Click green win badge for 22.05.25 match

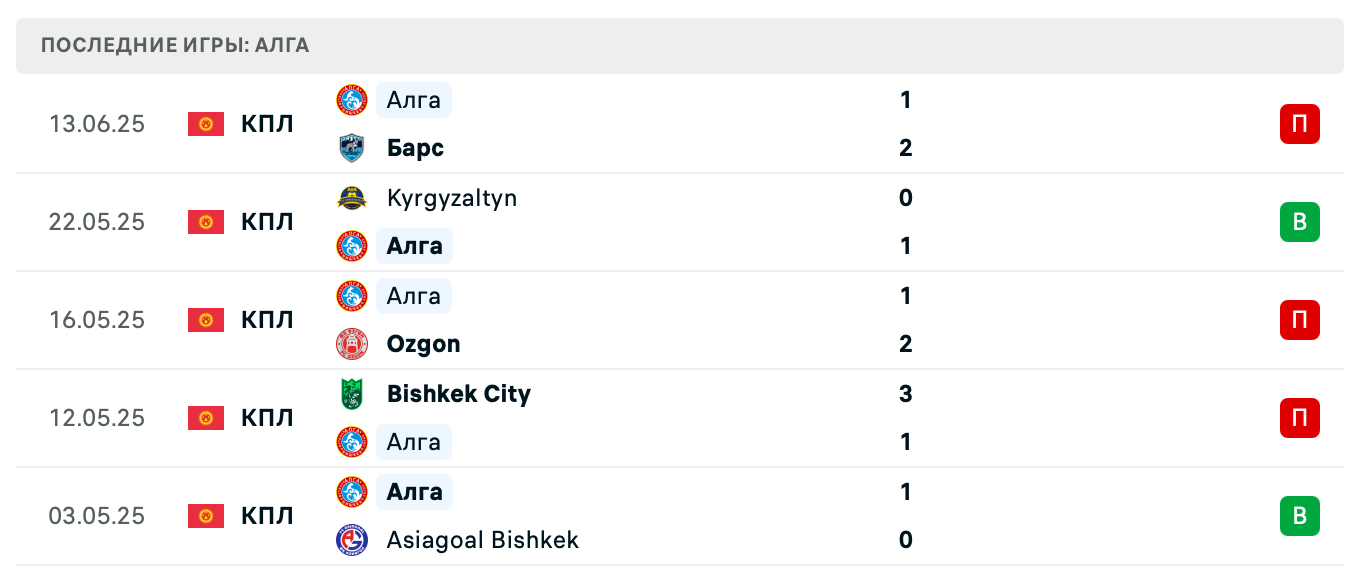click(x=1299, y=222)
